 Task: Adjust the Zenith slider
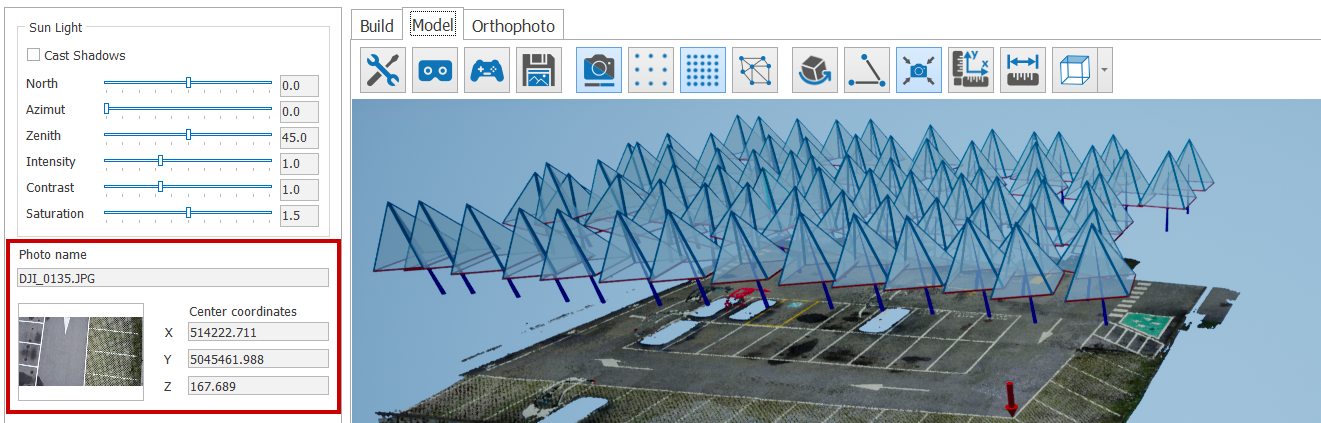click(x=188, y=135)
